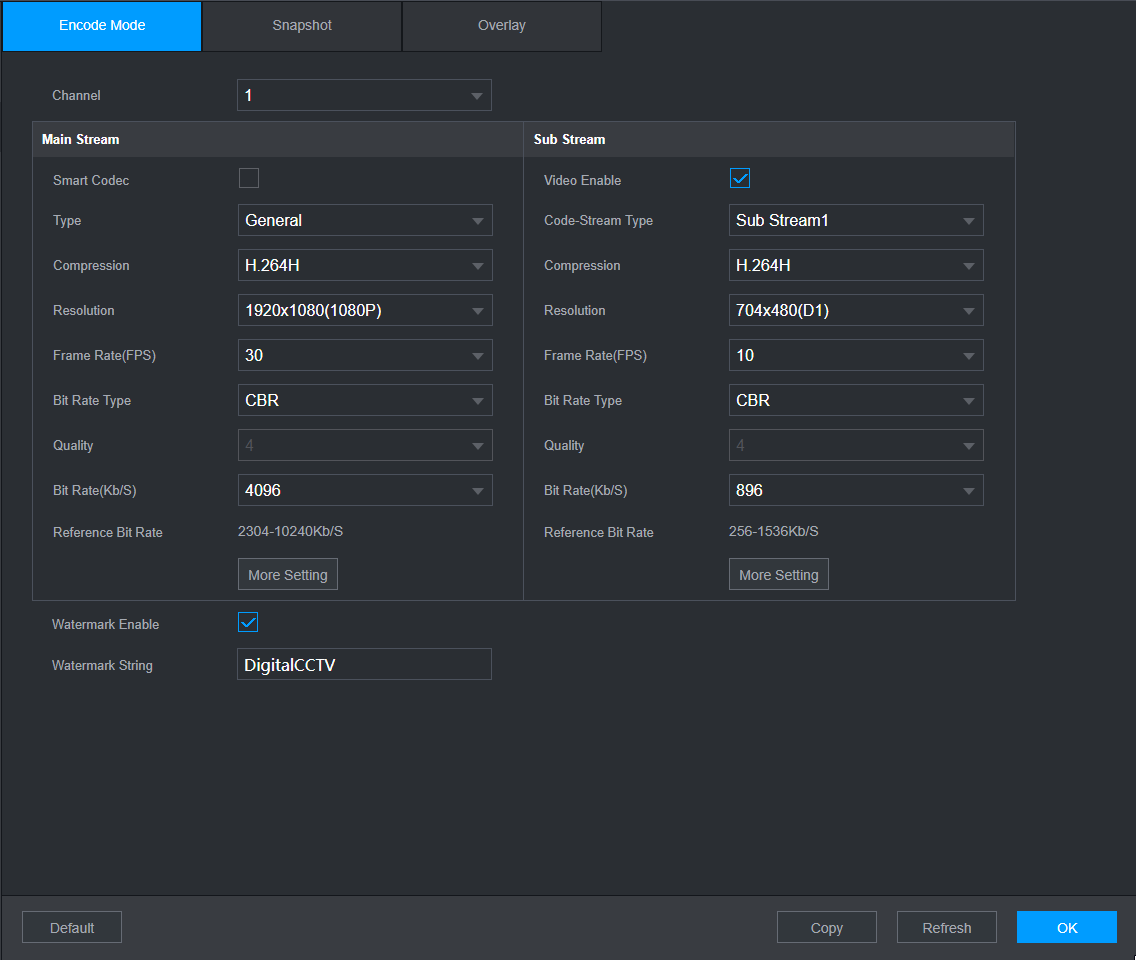Screen dimensions: 1136x960
Task: Change Sub Stream Resolution from 704x480
Action: (x=856, y=310)
